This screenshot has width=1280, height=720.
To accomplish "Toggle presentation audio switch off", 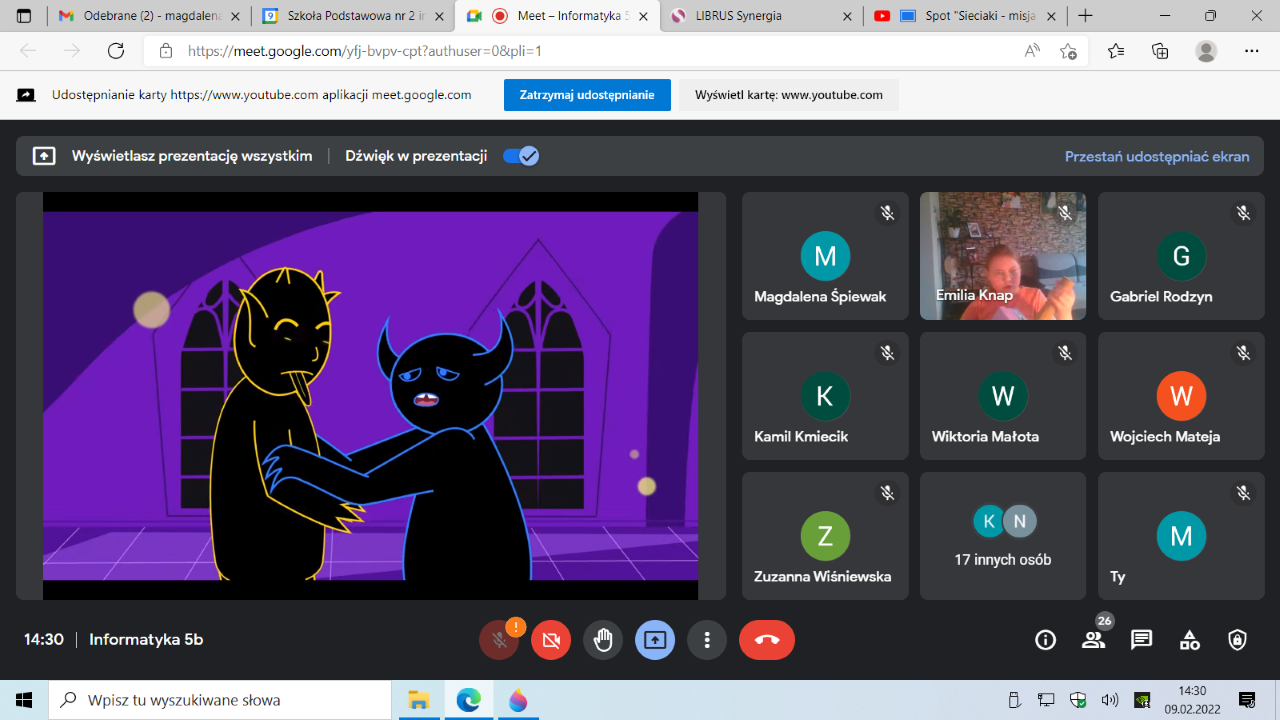I will pyautogui.click(x=521, y=156).
